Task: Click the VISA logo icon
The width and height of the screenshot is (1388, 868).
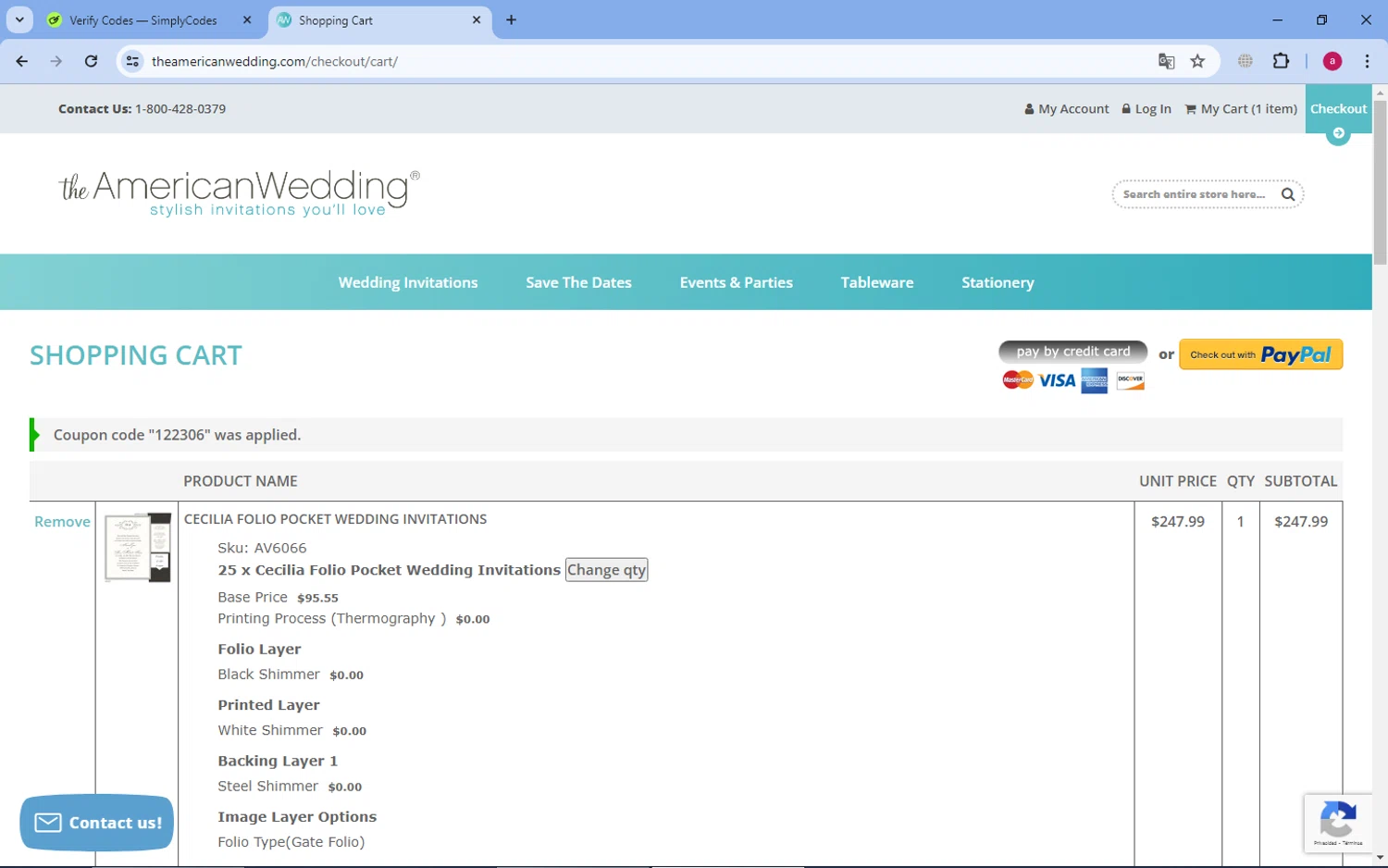Action: [x=1057, y=380]
